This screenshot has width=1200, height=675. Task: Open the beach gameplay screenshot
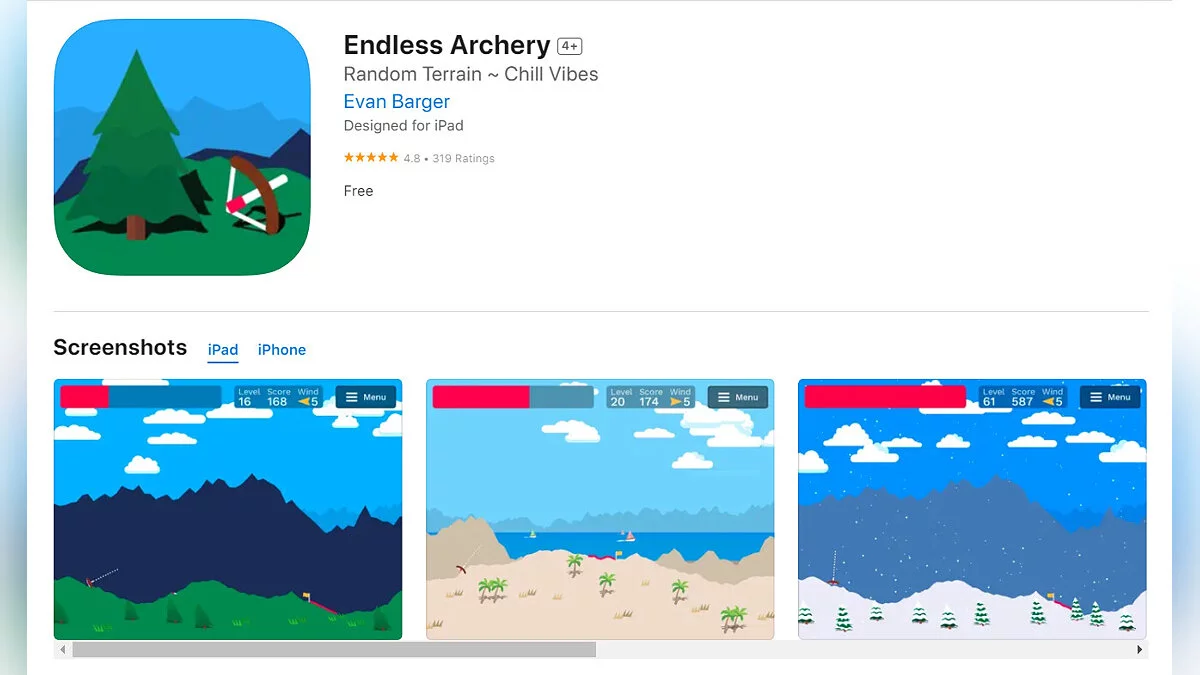click(600, 509)
